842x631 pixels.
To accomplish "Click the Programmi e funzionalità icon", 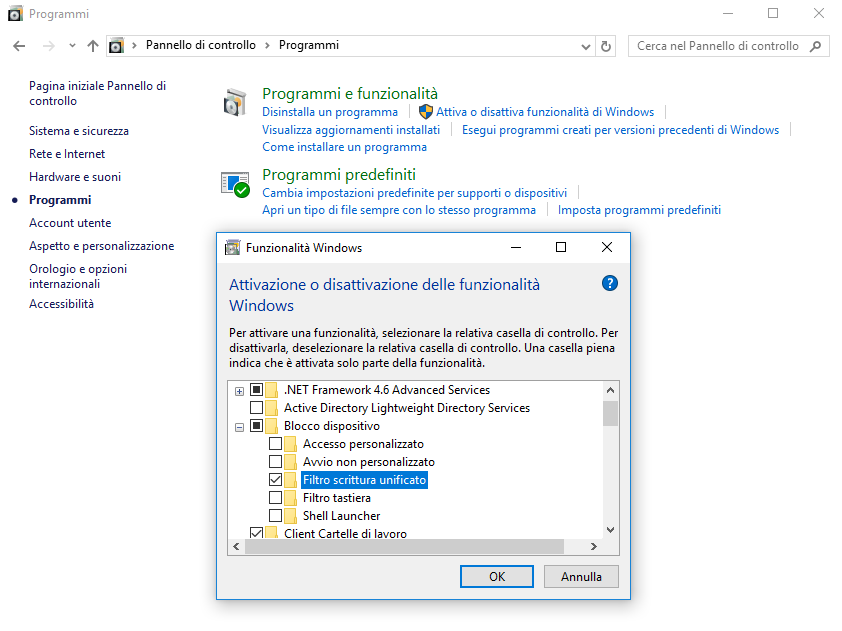I will [235, 102].
